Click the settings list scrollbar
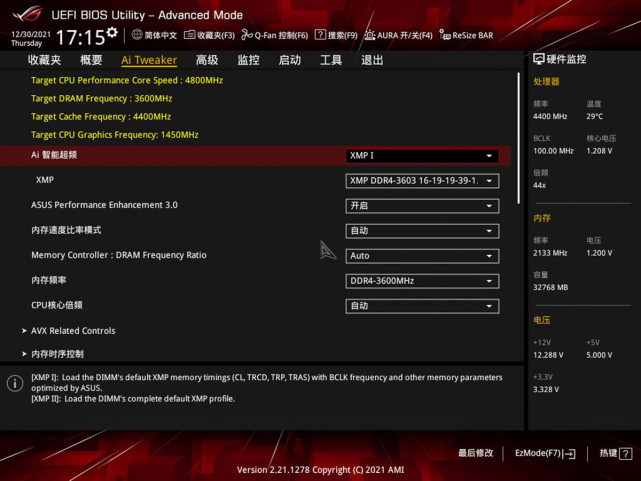 (x=519, y=138)
